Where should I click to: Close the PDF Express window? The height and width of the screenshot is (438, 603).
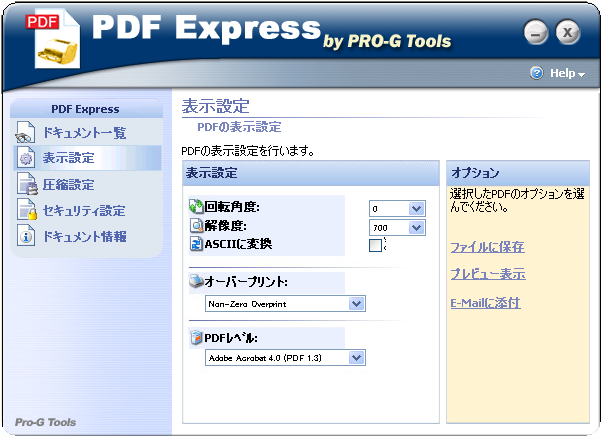(567, 32)
